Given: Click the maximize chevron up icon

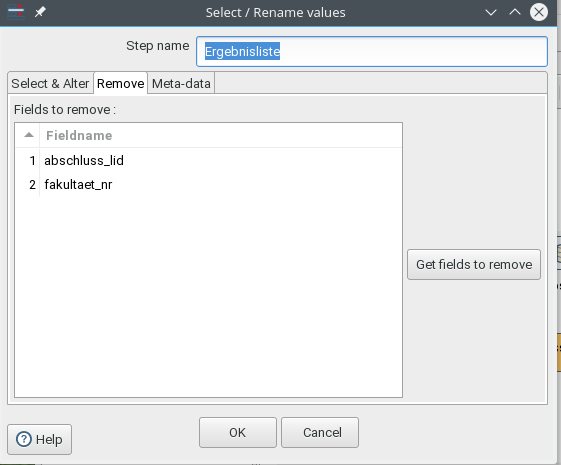Looking at the screenshot, I should [x=515, y=13].
